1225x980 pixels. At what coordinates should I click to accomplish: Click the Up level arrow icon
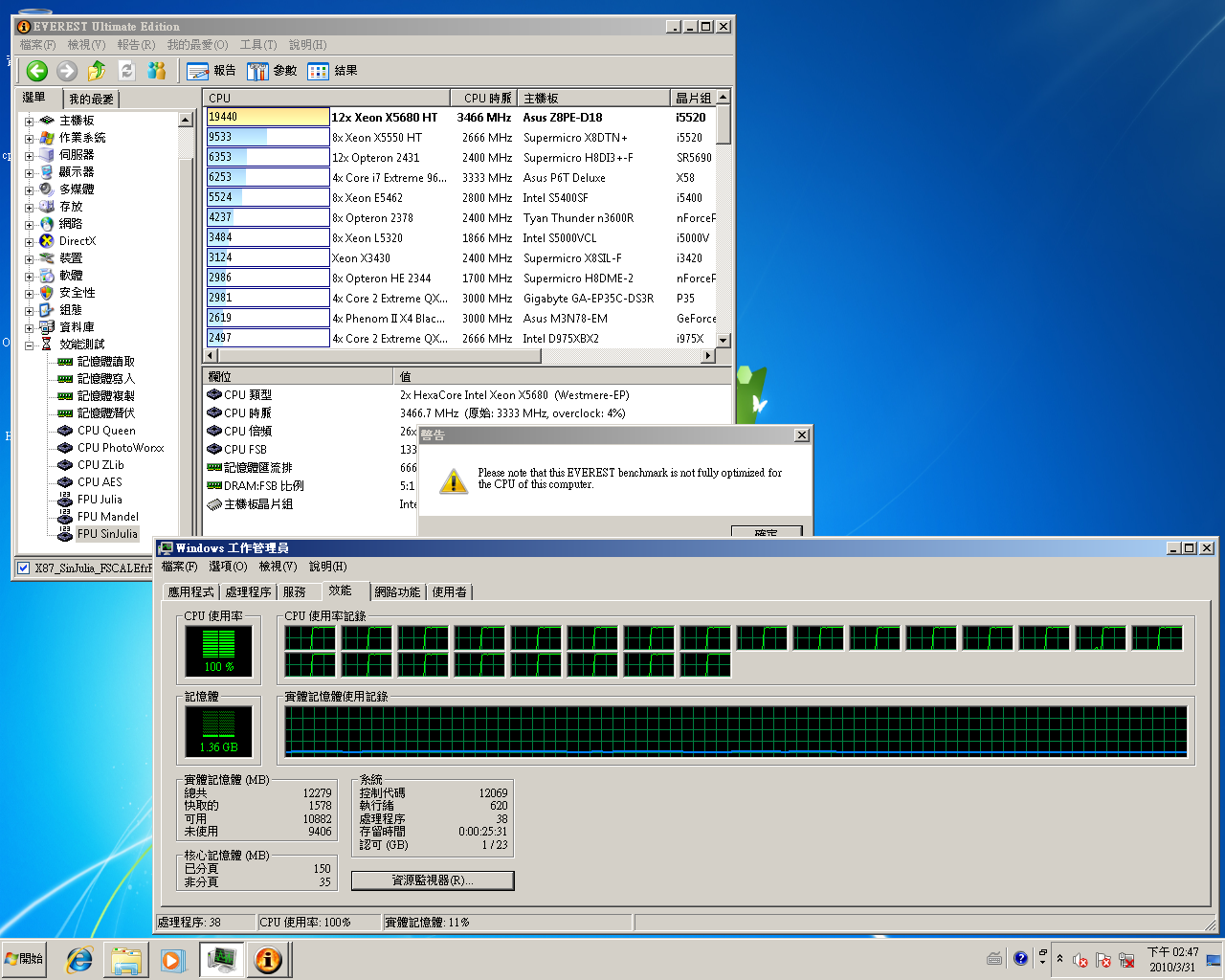(97, 70)
